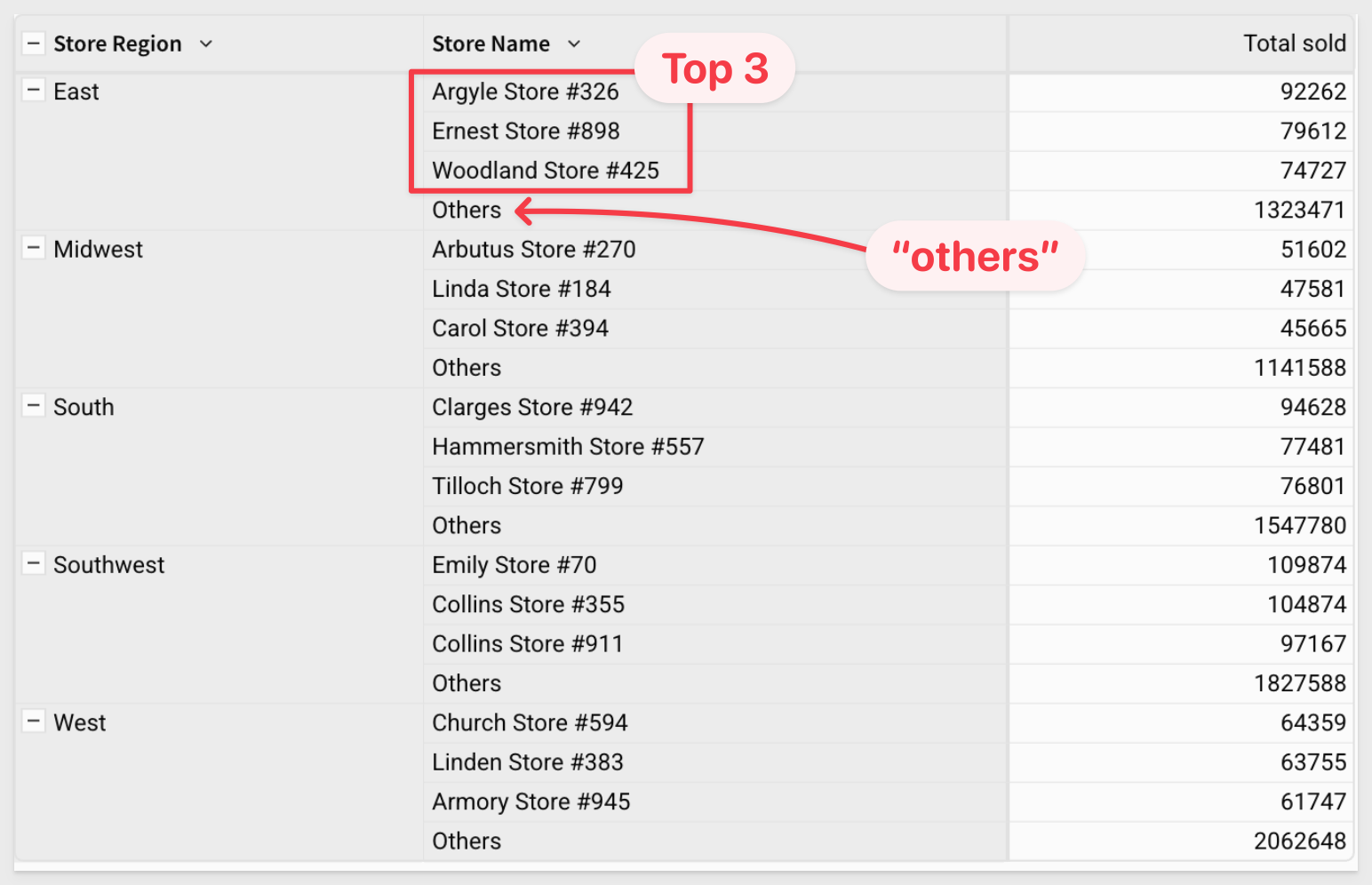Click the Emily Store #70 cell
Screen dimensions: 1372x885
coord(514,565)
